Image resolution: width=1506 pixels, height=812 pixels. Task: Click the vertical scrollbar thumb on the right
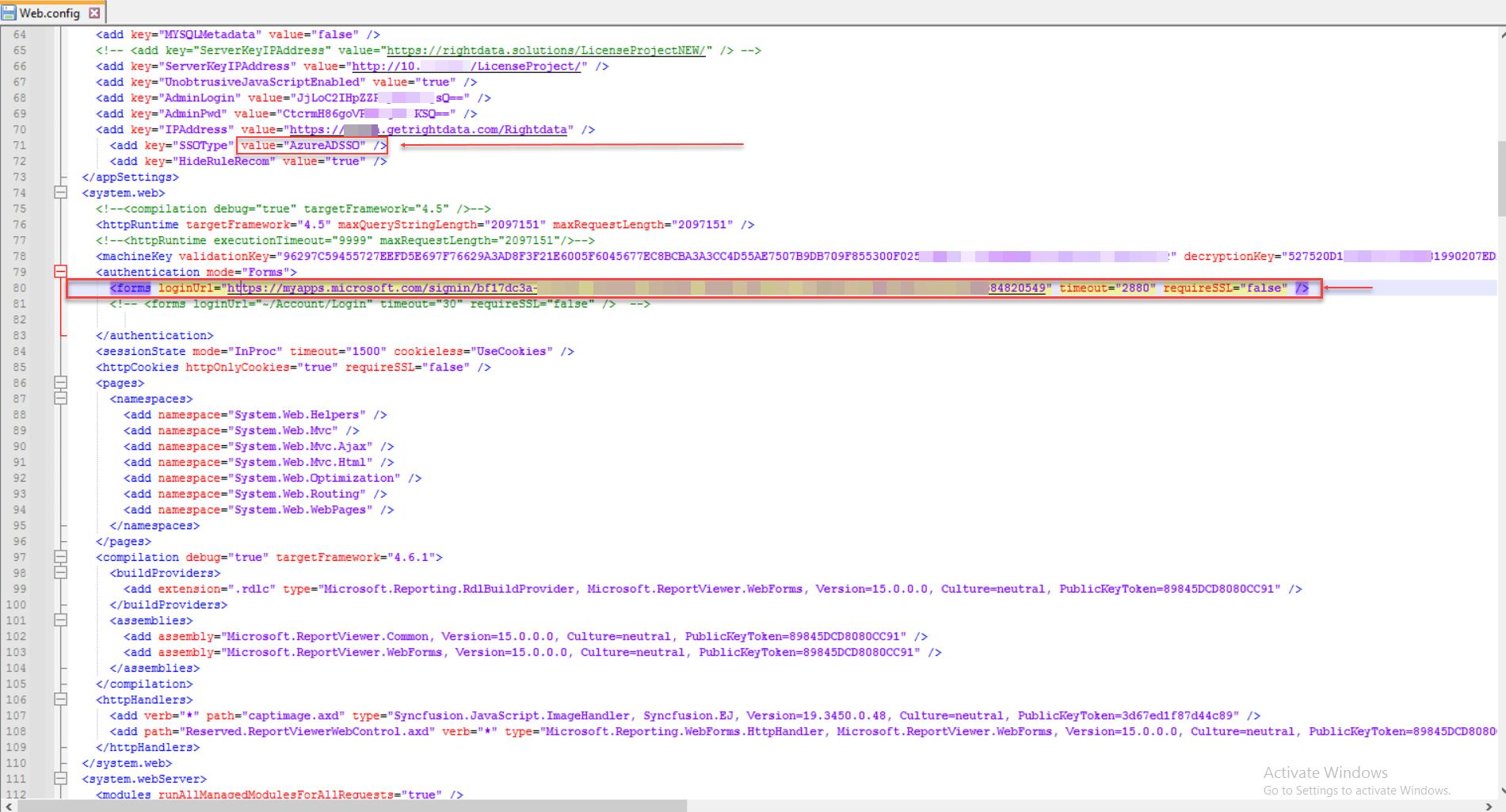[x=1500, y=178]
